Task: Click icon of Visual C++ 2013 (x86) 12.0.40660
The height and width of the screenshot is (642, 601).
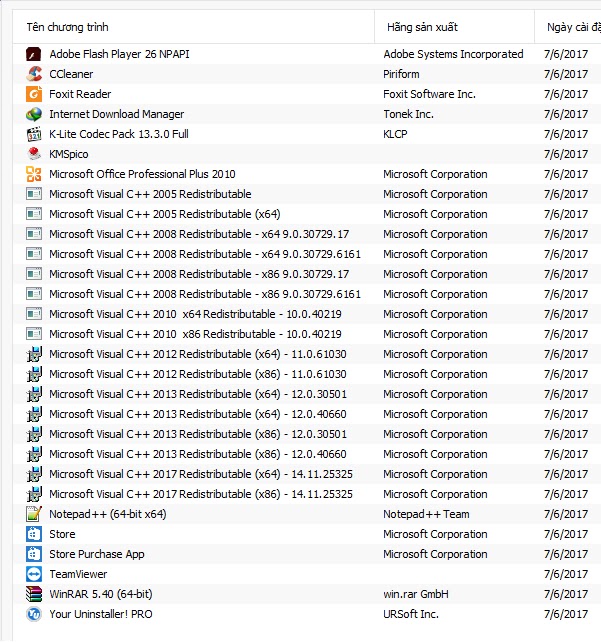Action: (x=34, y=454)
